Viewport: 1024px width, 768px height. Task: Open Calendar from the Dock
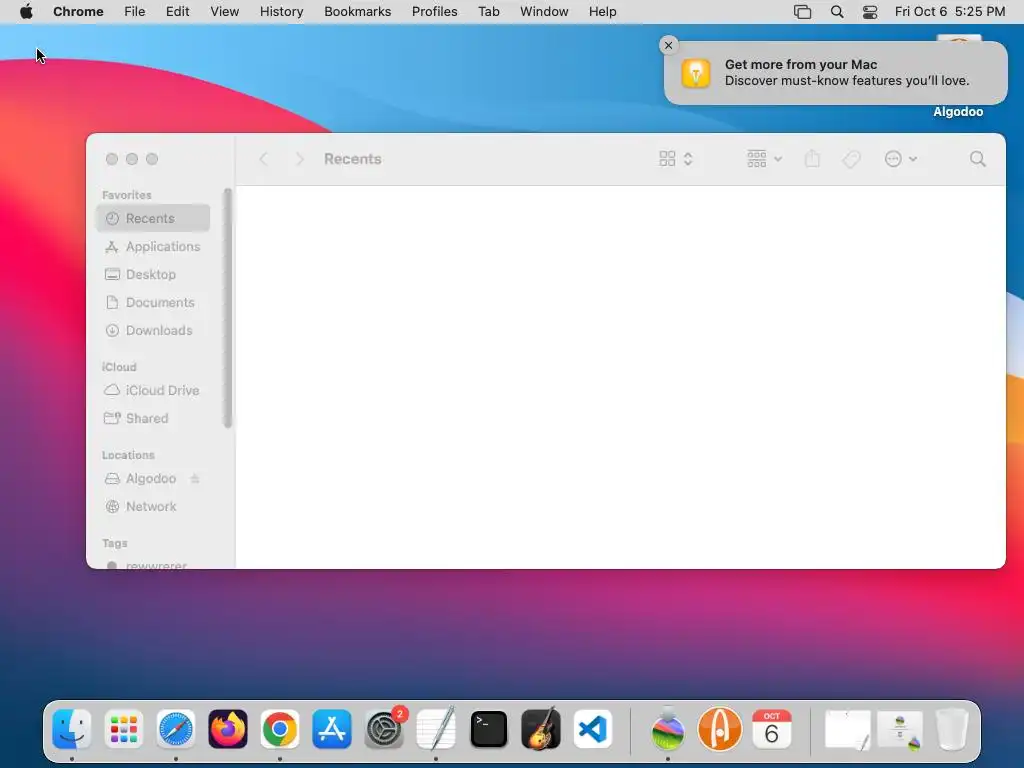(771, 729)
